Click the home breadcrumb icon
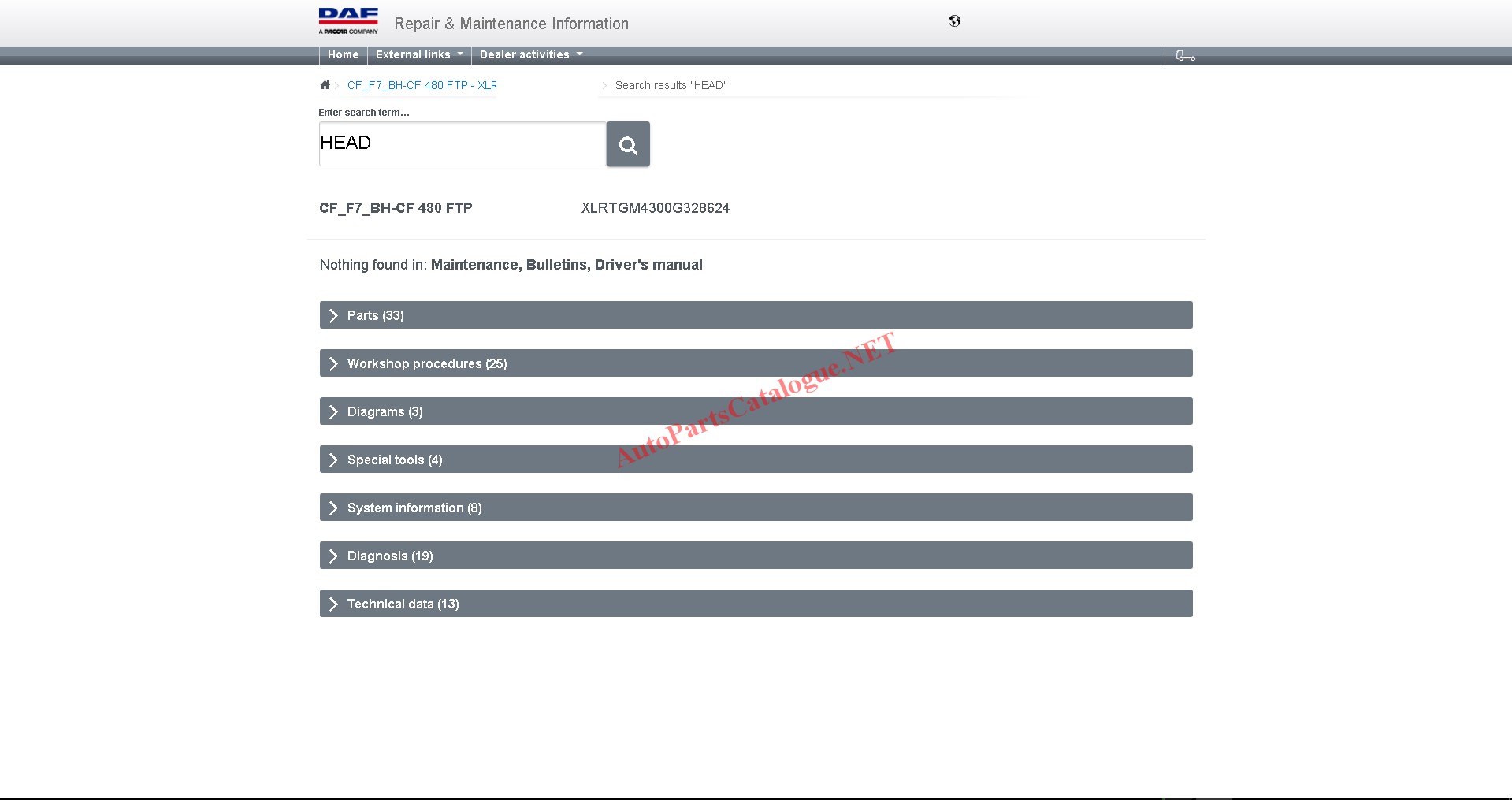This screenshot has width=1512, height=800. point(325,85)
